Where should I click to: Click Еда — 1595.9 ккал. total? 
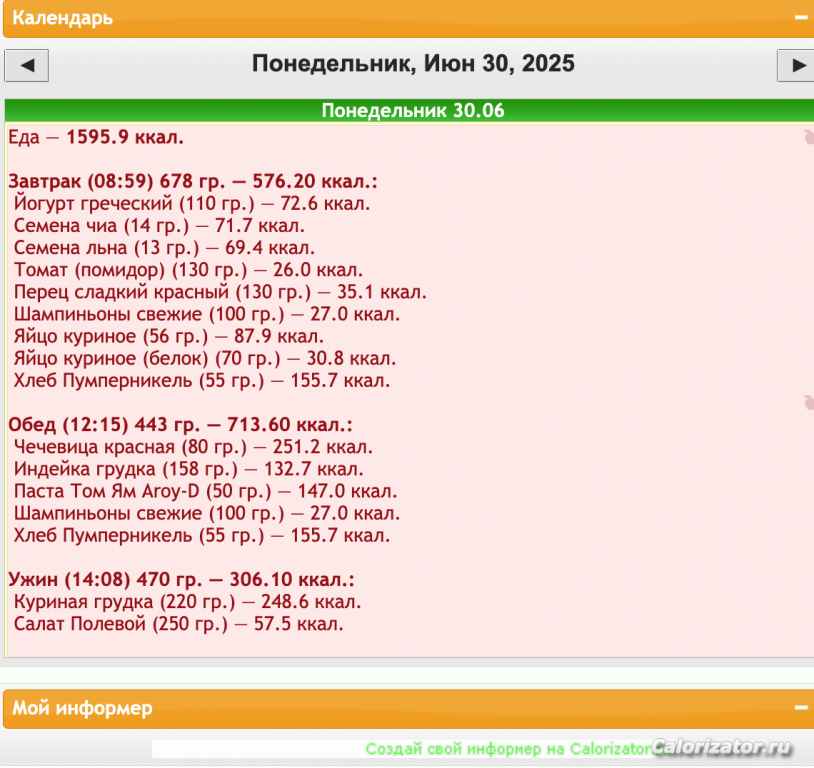click(96, 137)
